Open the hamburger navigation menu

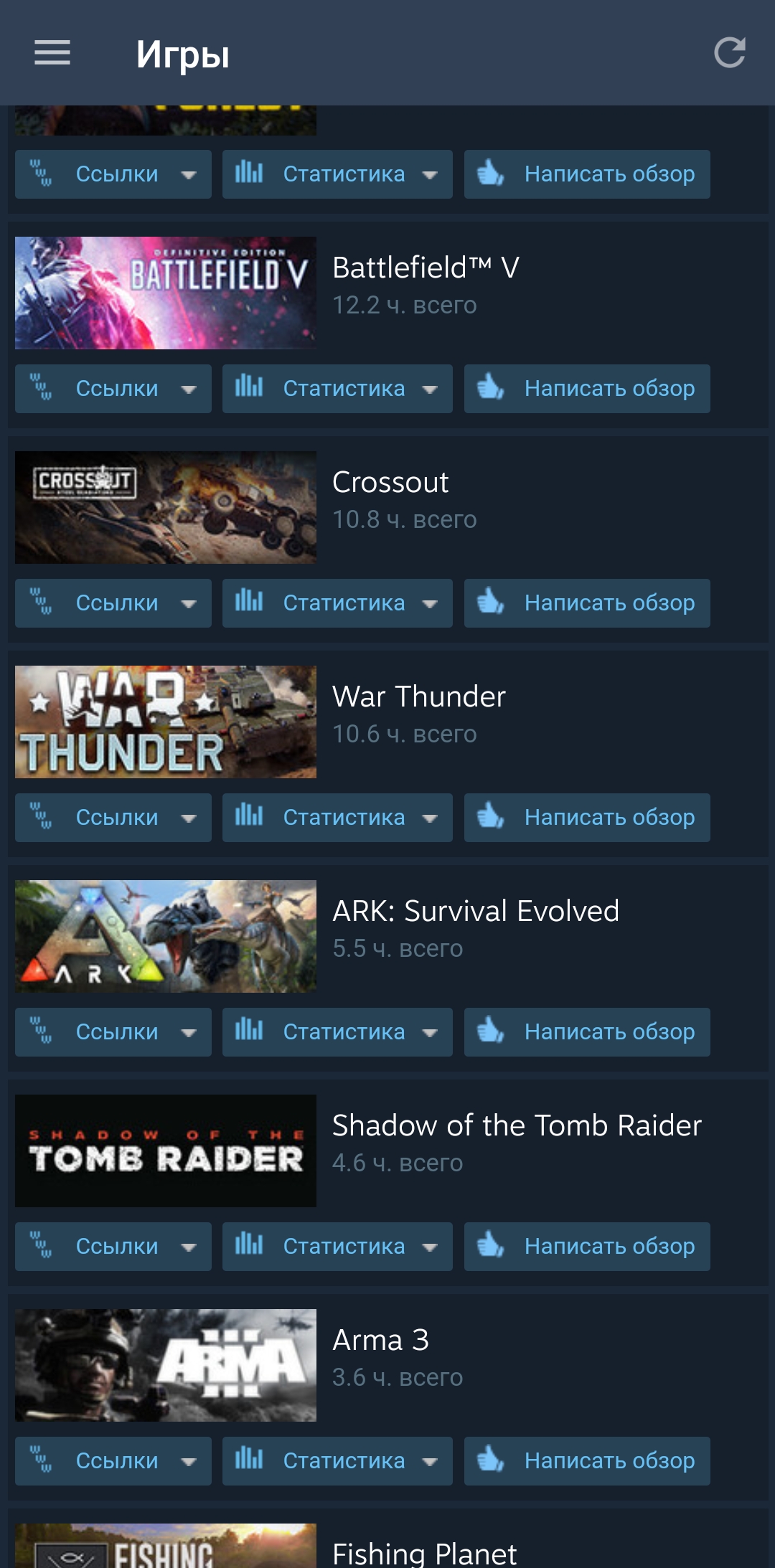[x=52, y=53]
